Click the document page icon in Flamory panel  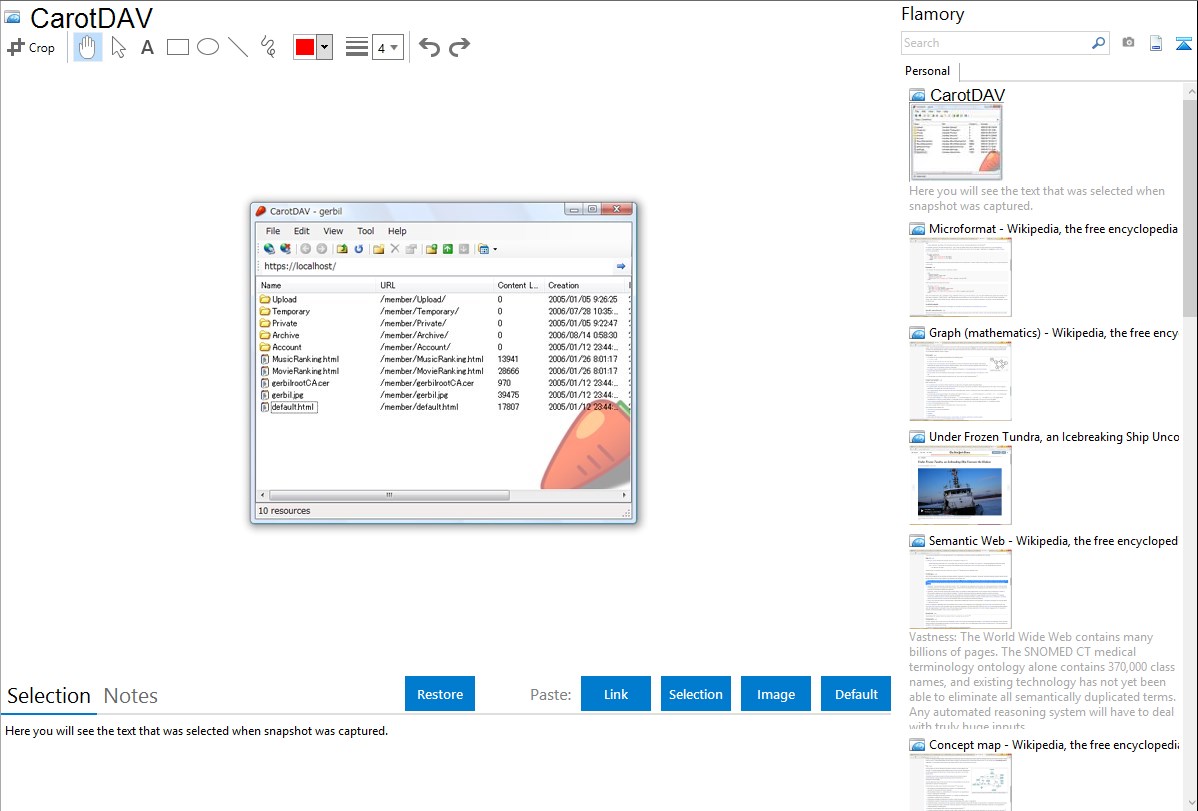1156,43
